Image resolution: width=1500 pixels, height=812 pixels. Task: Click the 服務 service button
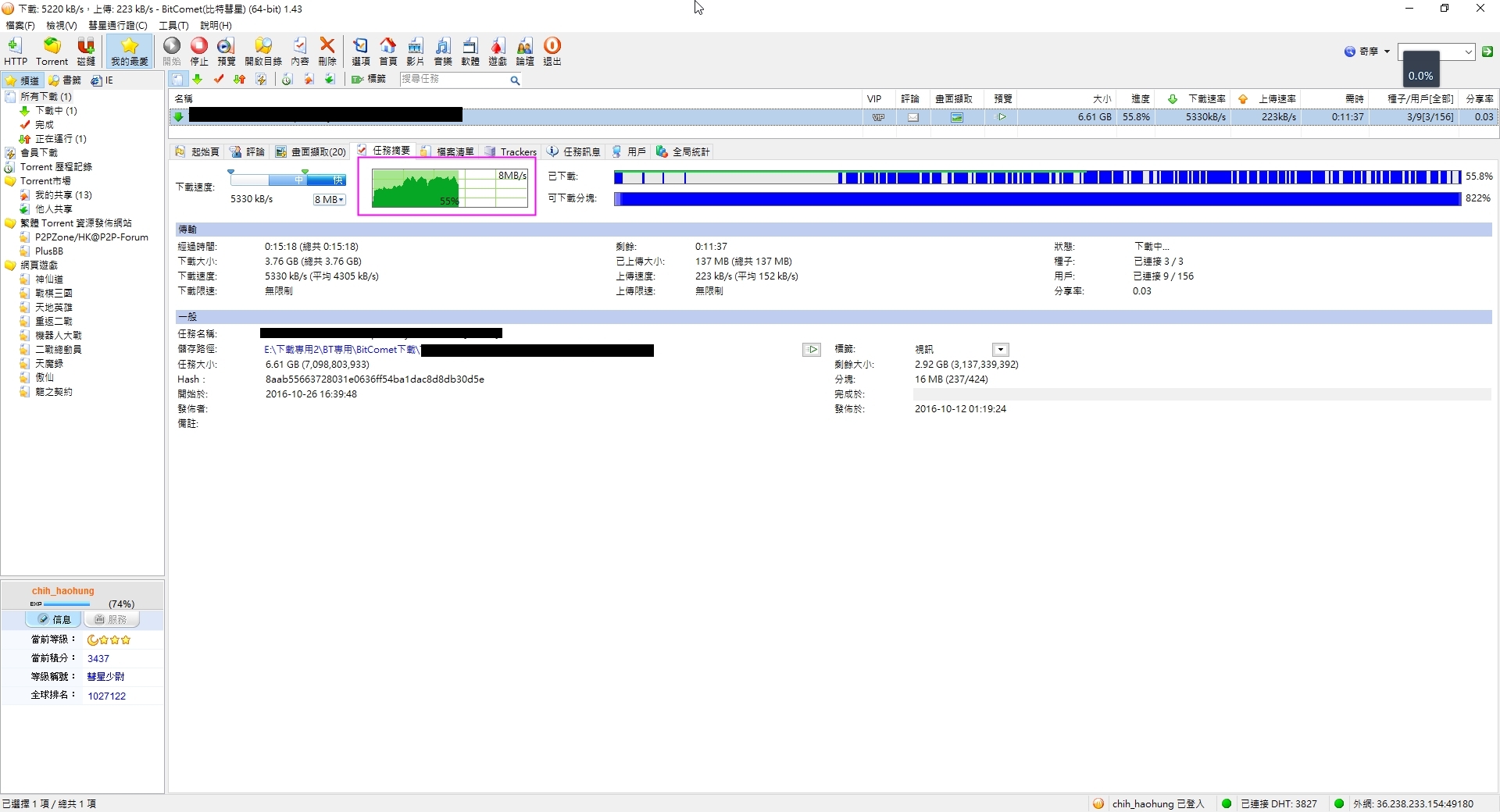[111, 619]
